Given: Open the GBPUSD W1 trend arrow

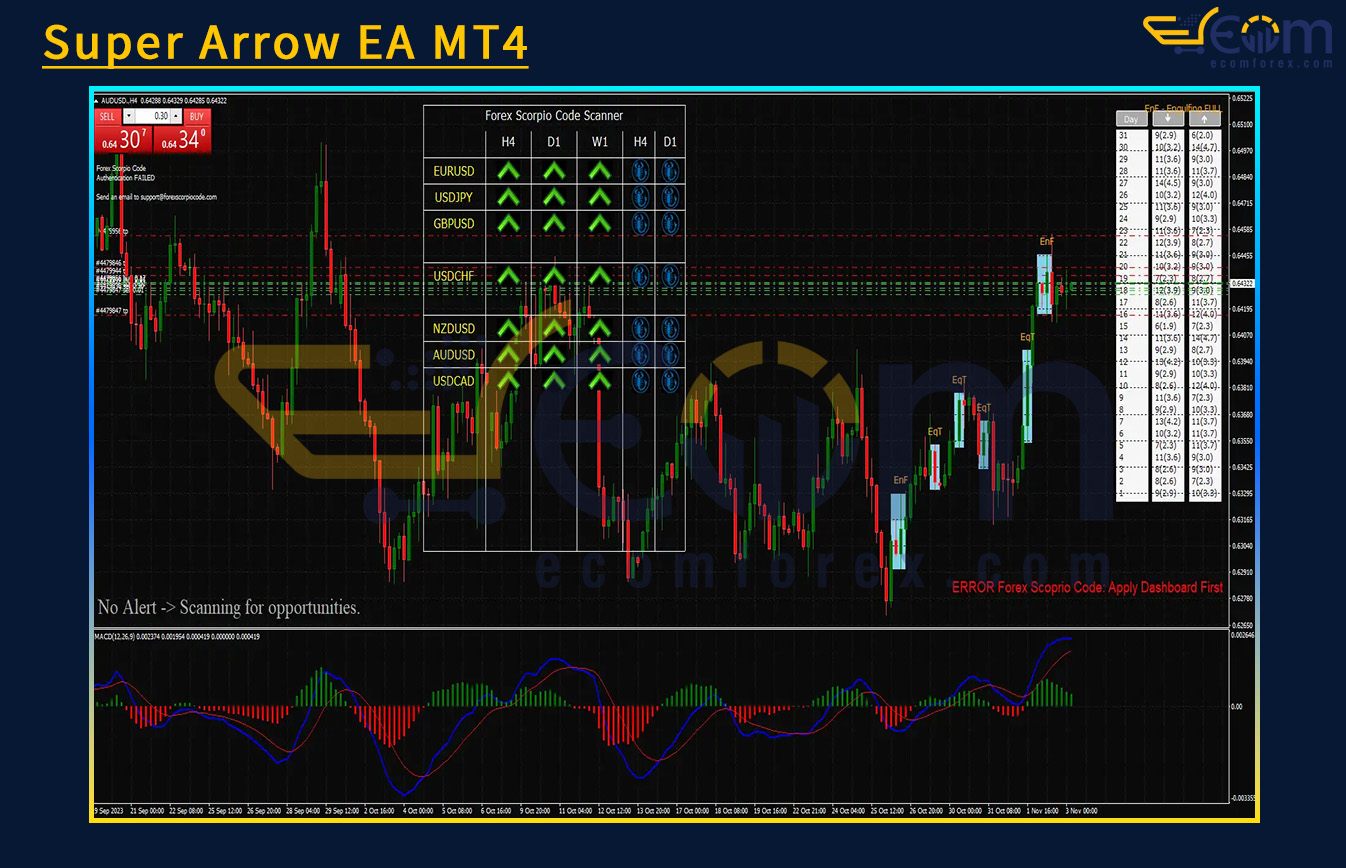Looking at the screenshot, I should (x=599, y=223).
